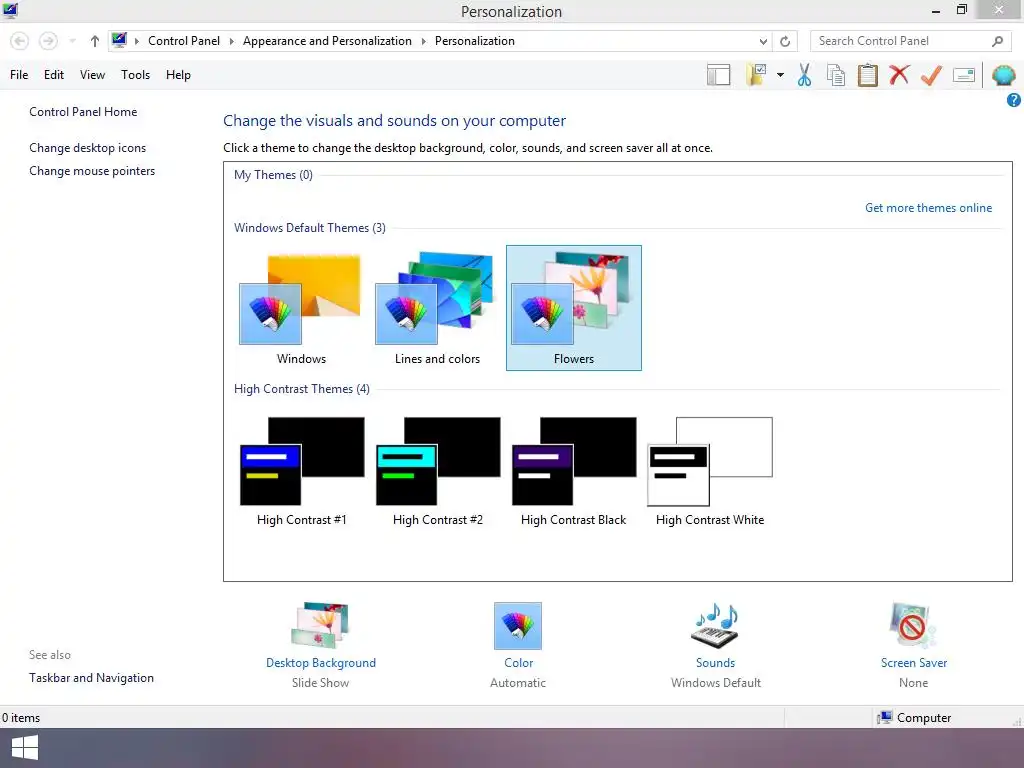Click the navigation pane layout icon in toolbar
The height and width of the screenshot is (768, 1024).
point(718,75)
